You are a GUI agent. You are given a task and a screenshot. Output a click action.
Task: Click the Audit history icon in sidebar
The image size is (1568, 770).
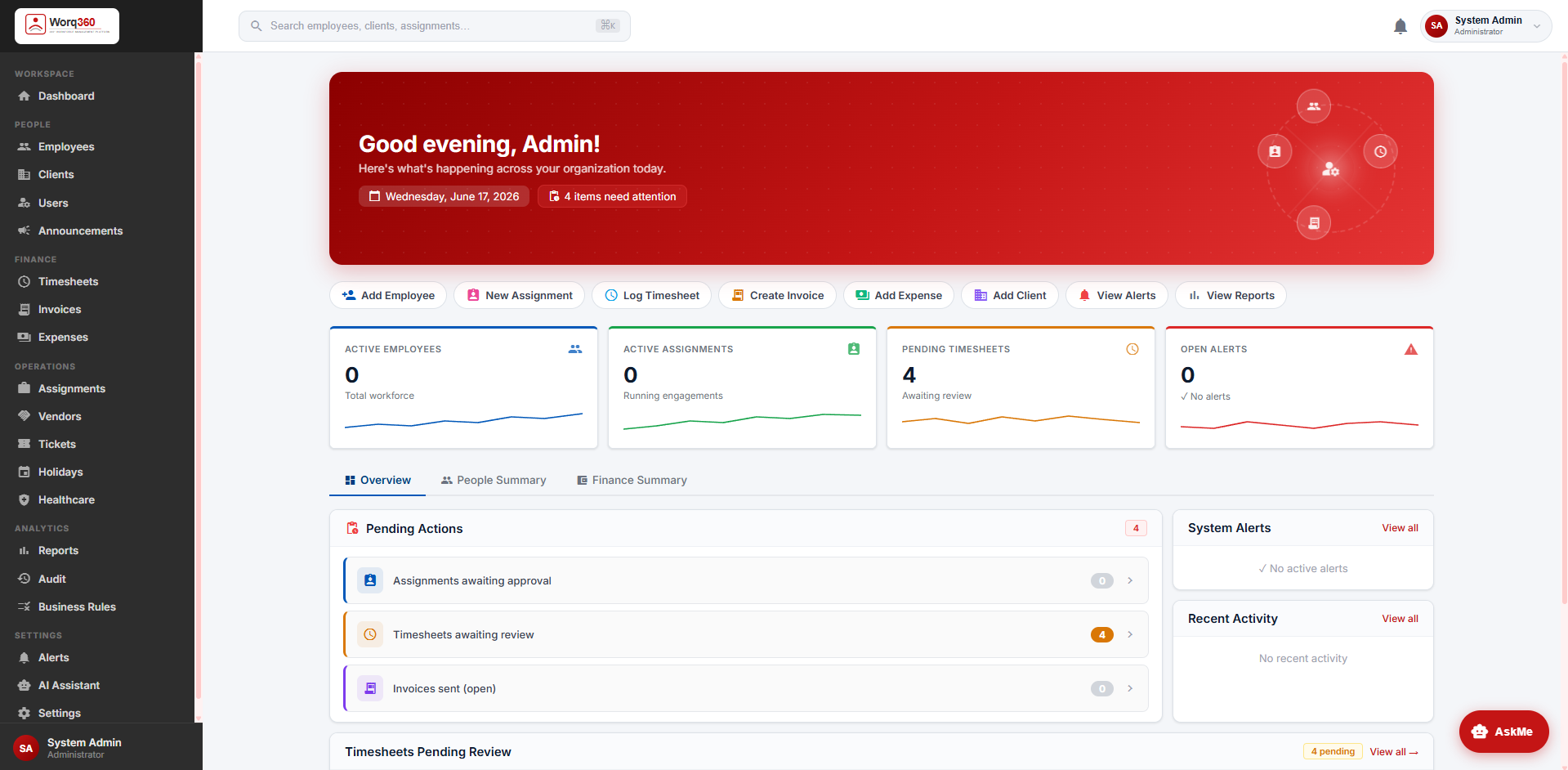25,580
